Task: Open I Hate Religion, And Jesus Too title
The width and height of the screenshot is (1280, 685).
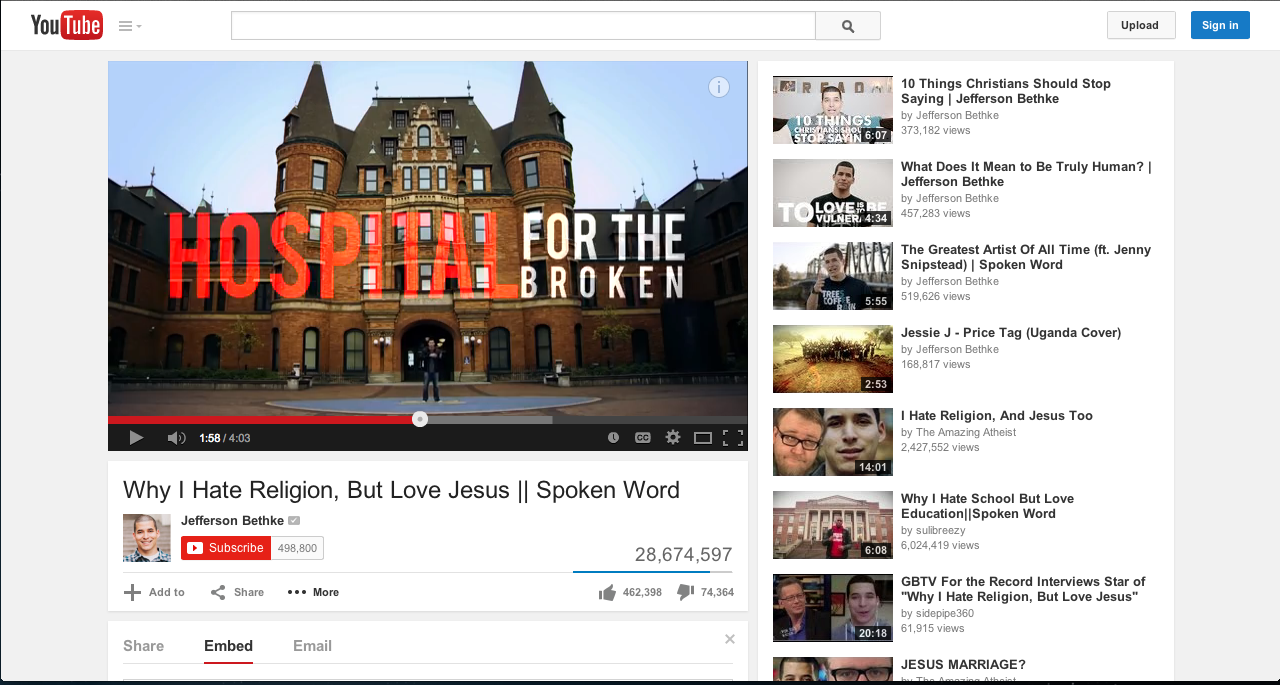Action: pyautogui.click(x=997, y=415)
